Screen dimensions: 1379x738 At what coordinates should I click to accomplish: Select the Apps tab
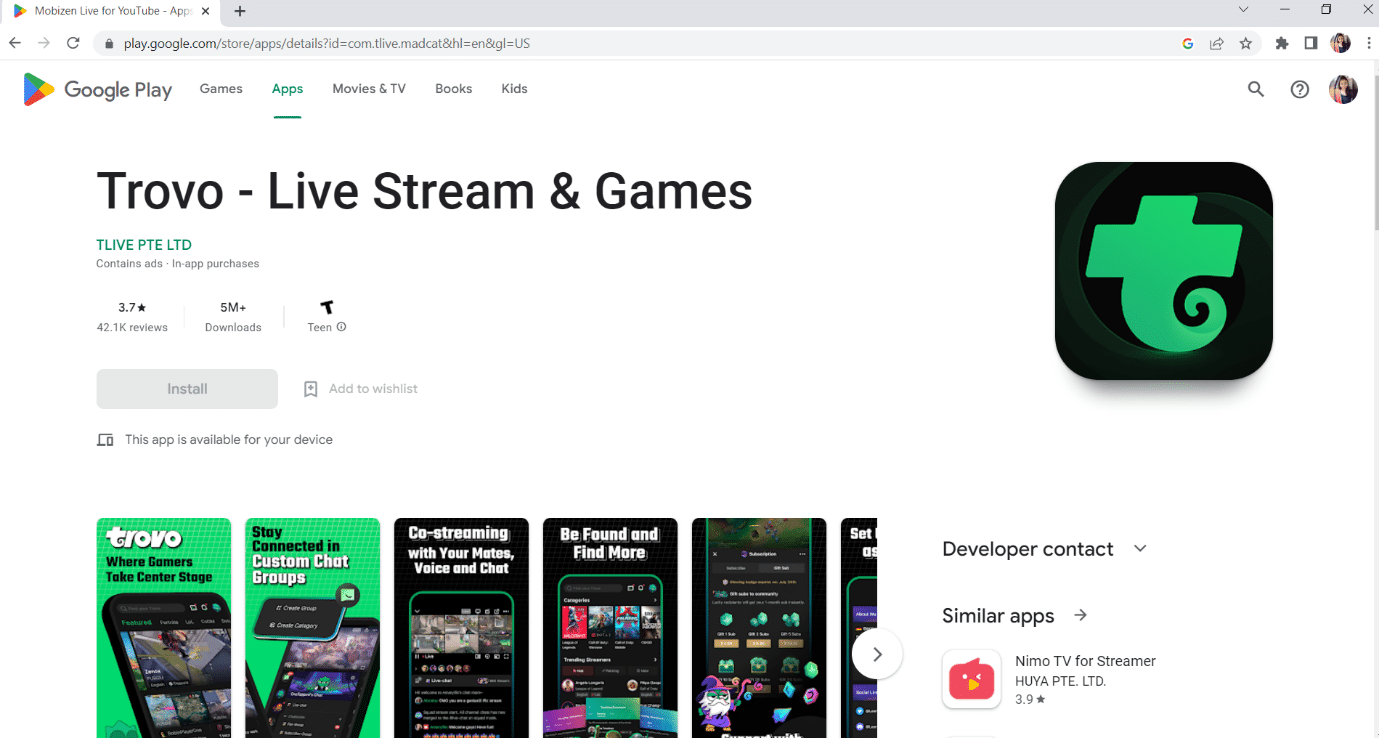tap(287, 89)
